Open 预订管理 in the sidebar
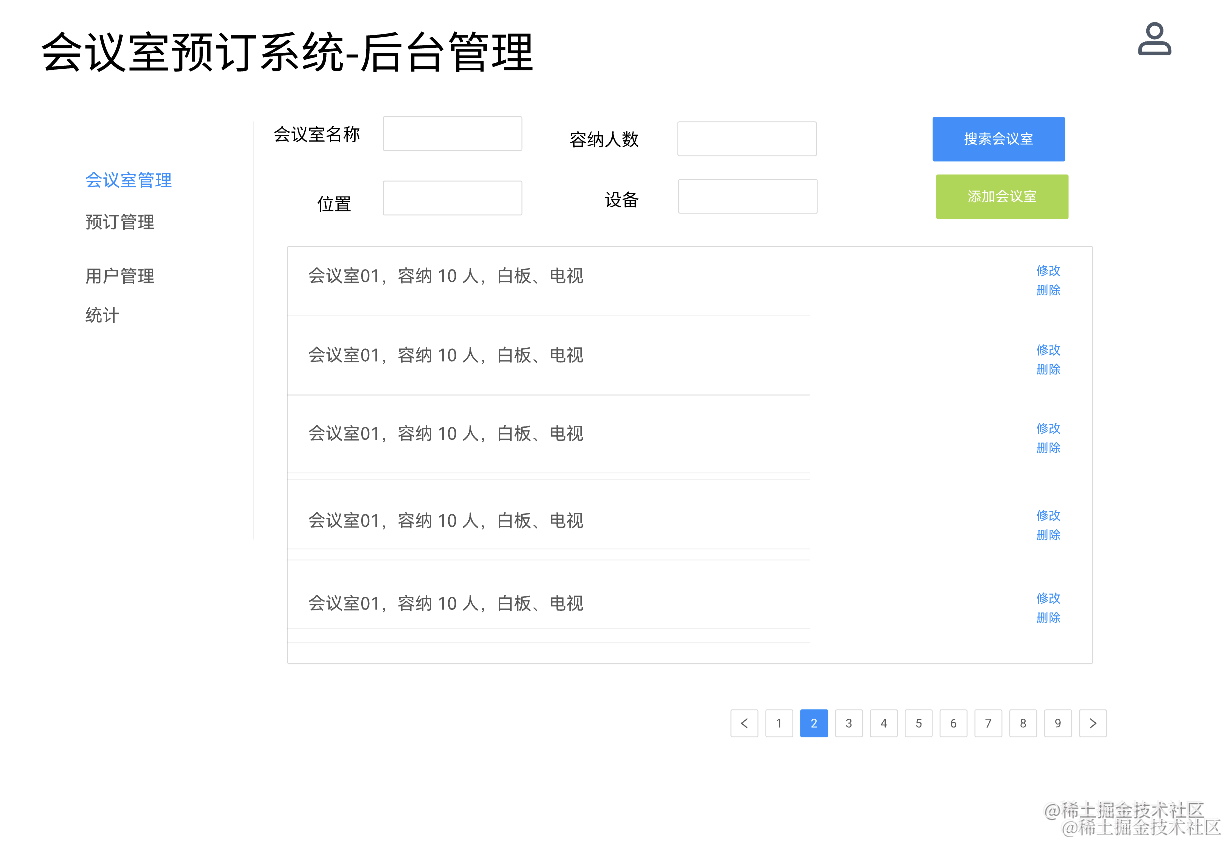 [120, 222]
